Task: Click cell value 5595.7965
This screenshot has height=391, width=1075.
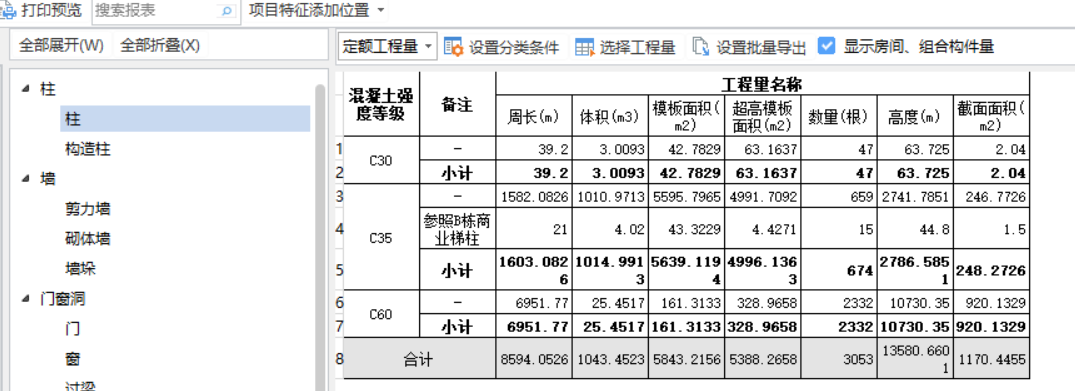Action: click(686, 196)
